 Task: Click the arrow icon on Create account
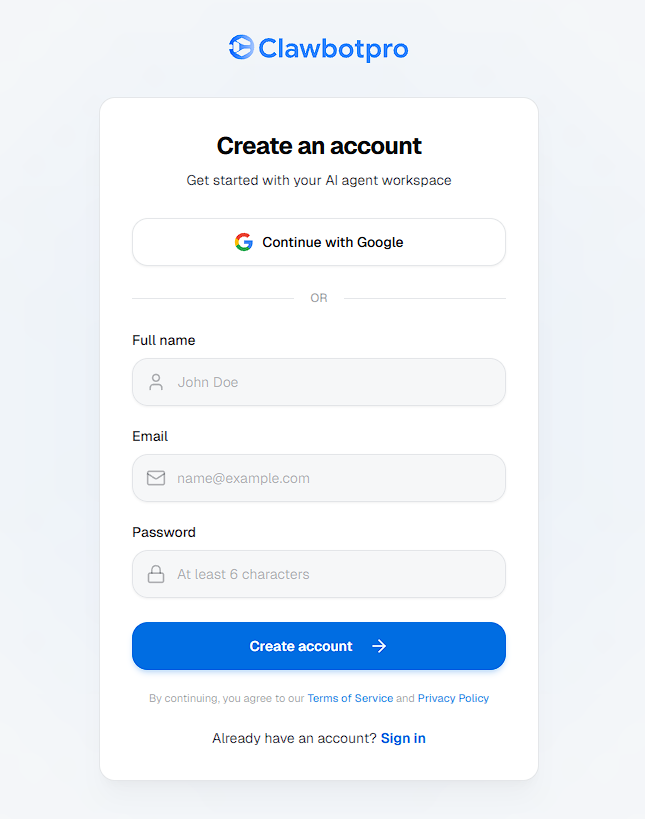pyautogui.click(x=379, y=646)
